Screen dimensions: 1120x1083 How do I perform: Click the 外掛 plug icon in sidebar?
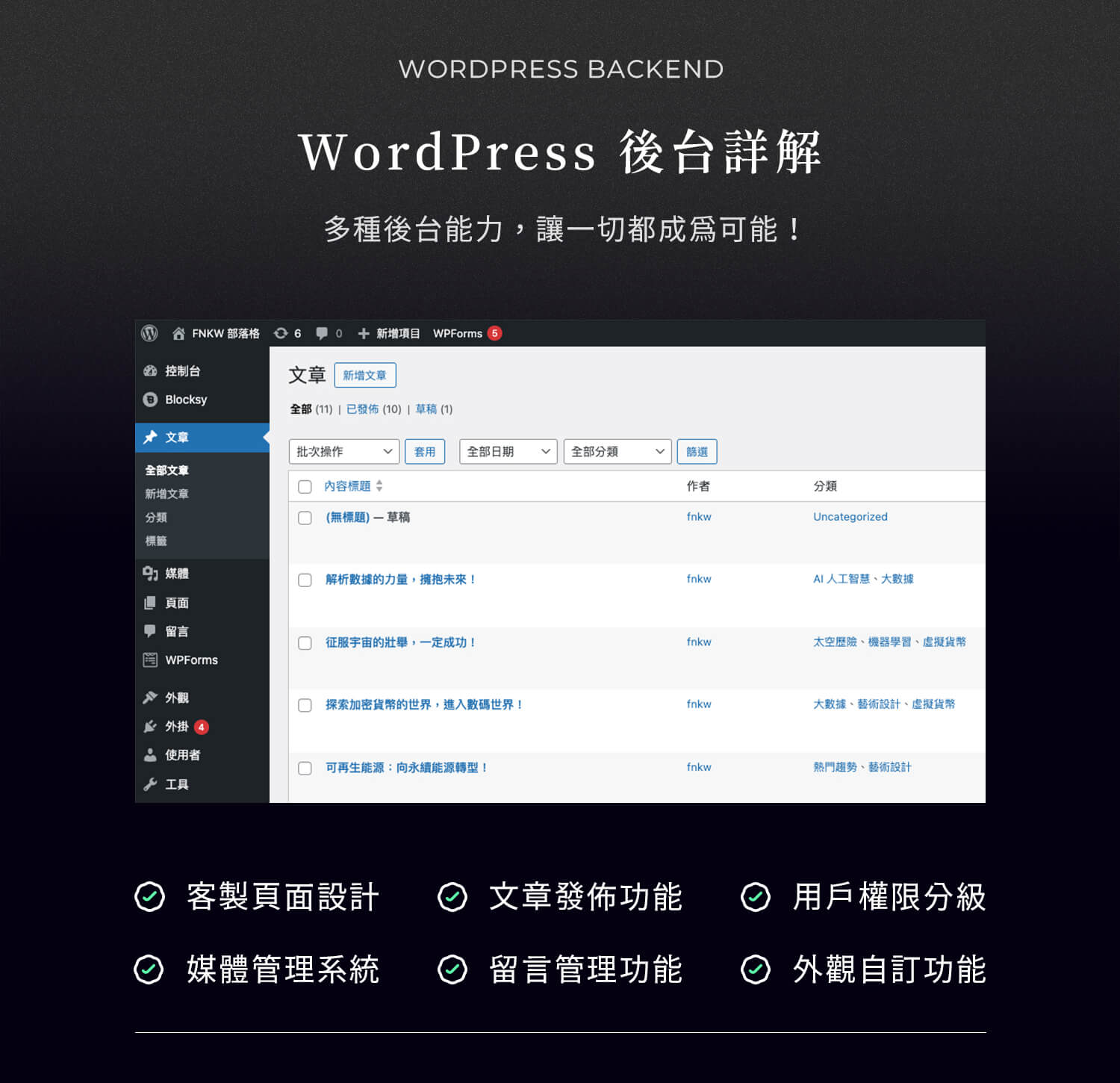[x=150, y=726]
